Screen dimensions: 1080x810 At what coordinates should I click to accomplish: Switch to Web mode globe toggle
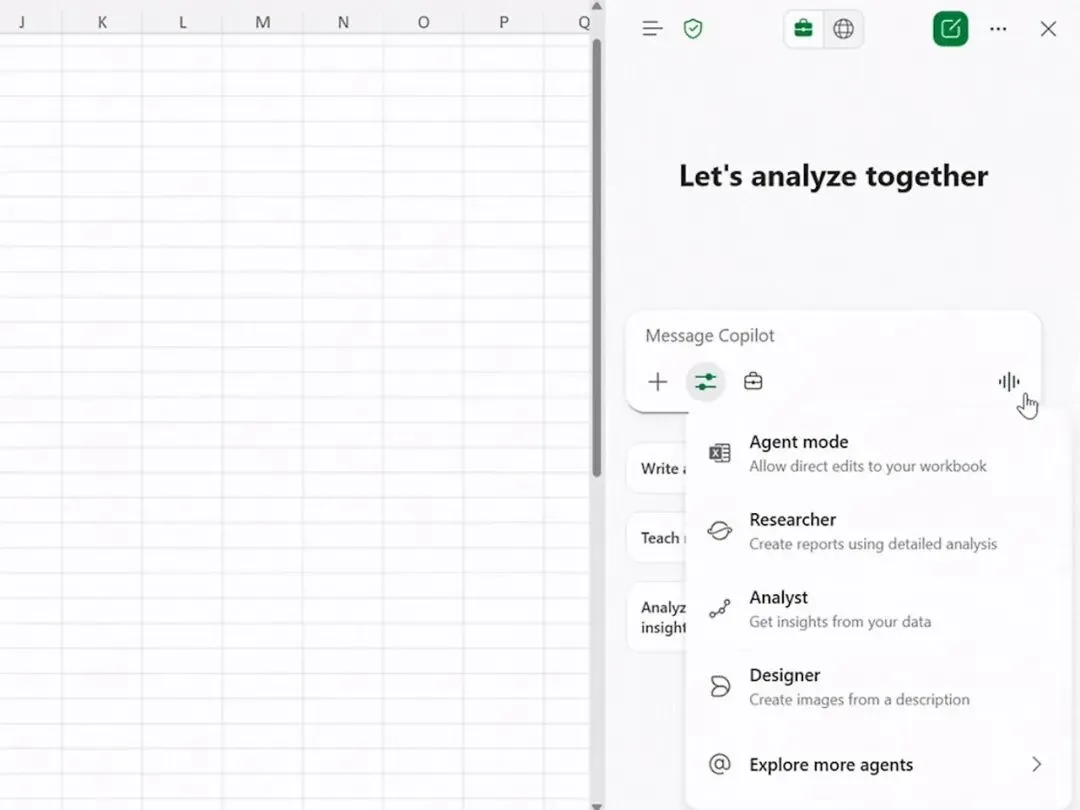[843, 29]
